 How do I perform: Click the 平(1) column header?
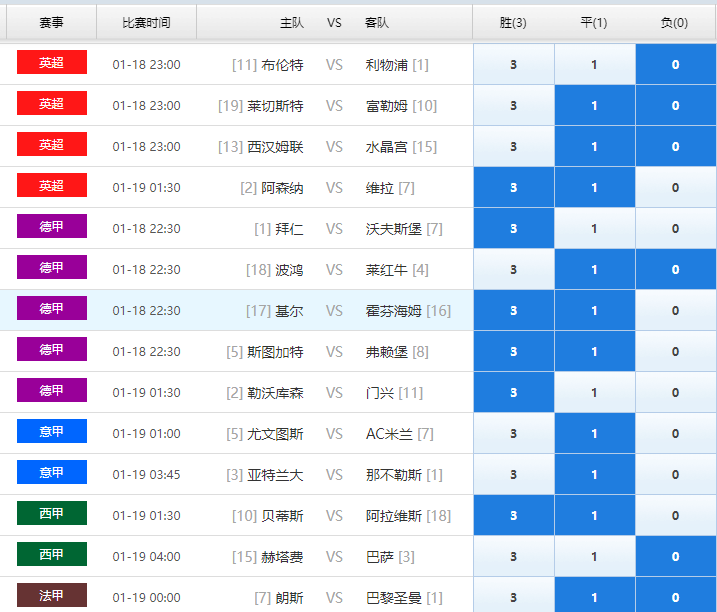(594, 22)
